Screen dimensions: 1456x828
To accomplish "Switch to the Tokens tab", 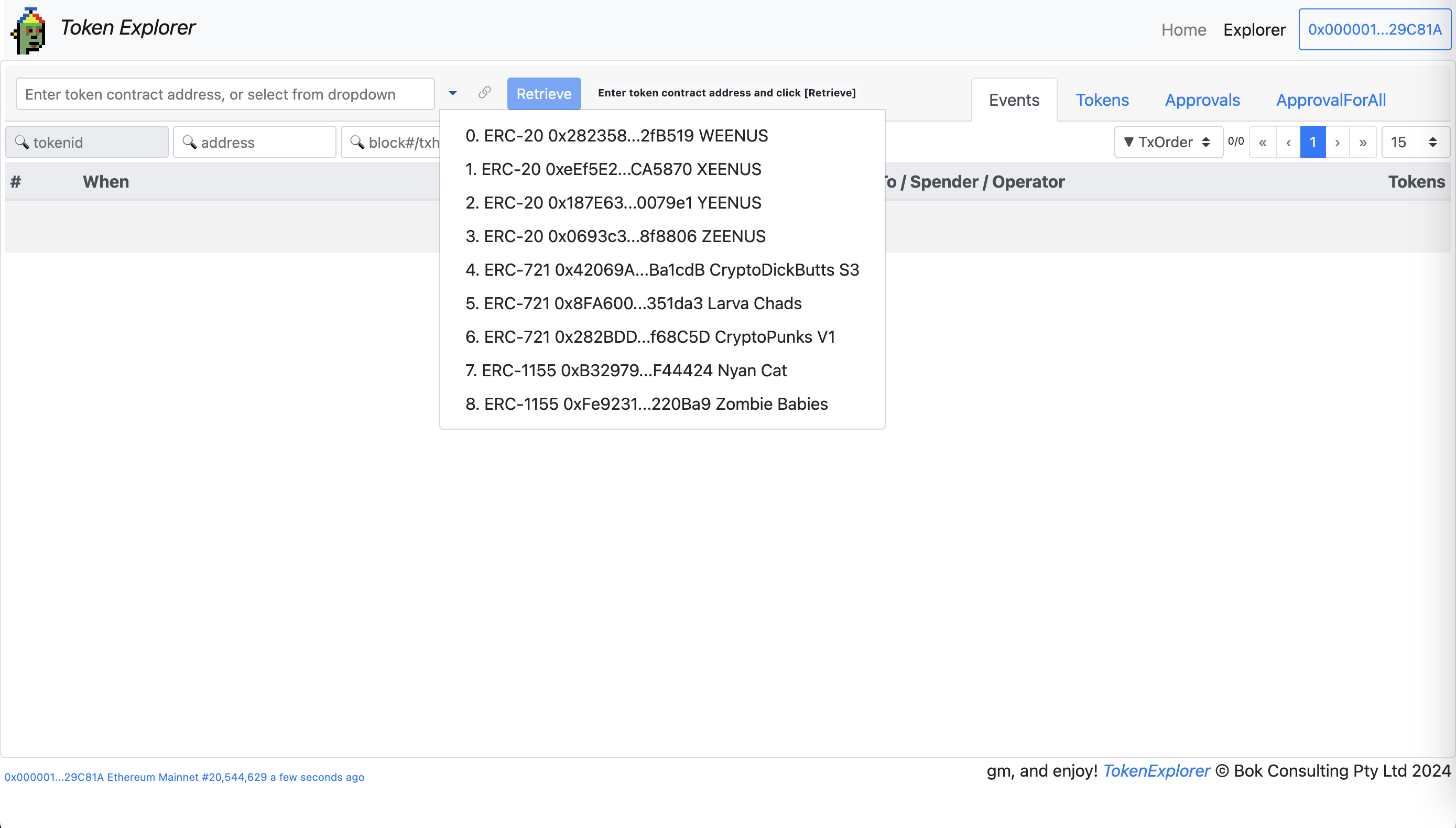I will 1102,100.
